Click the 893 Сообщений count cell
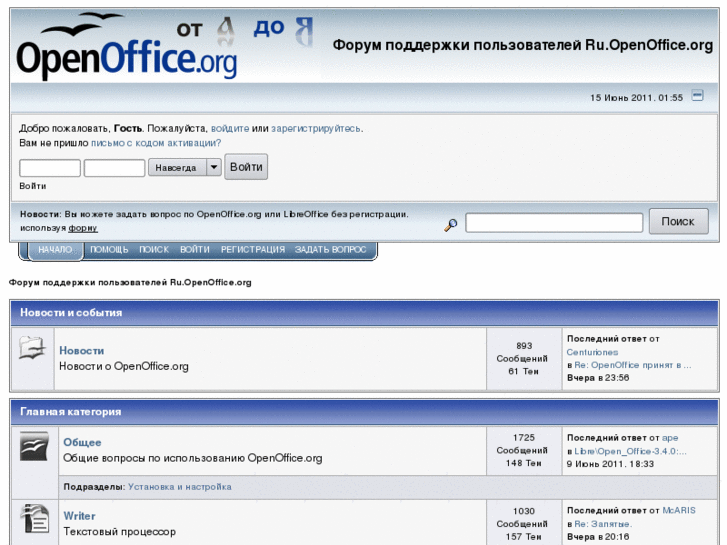Screen dimensions: 727x545 pos(524,359)
